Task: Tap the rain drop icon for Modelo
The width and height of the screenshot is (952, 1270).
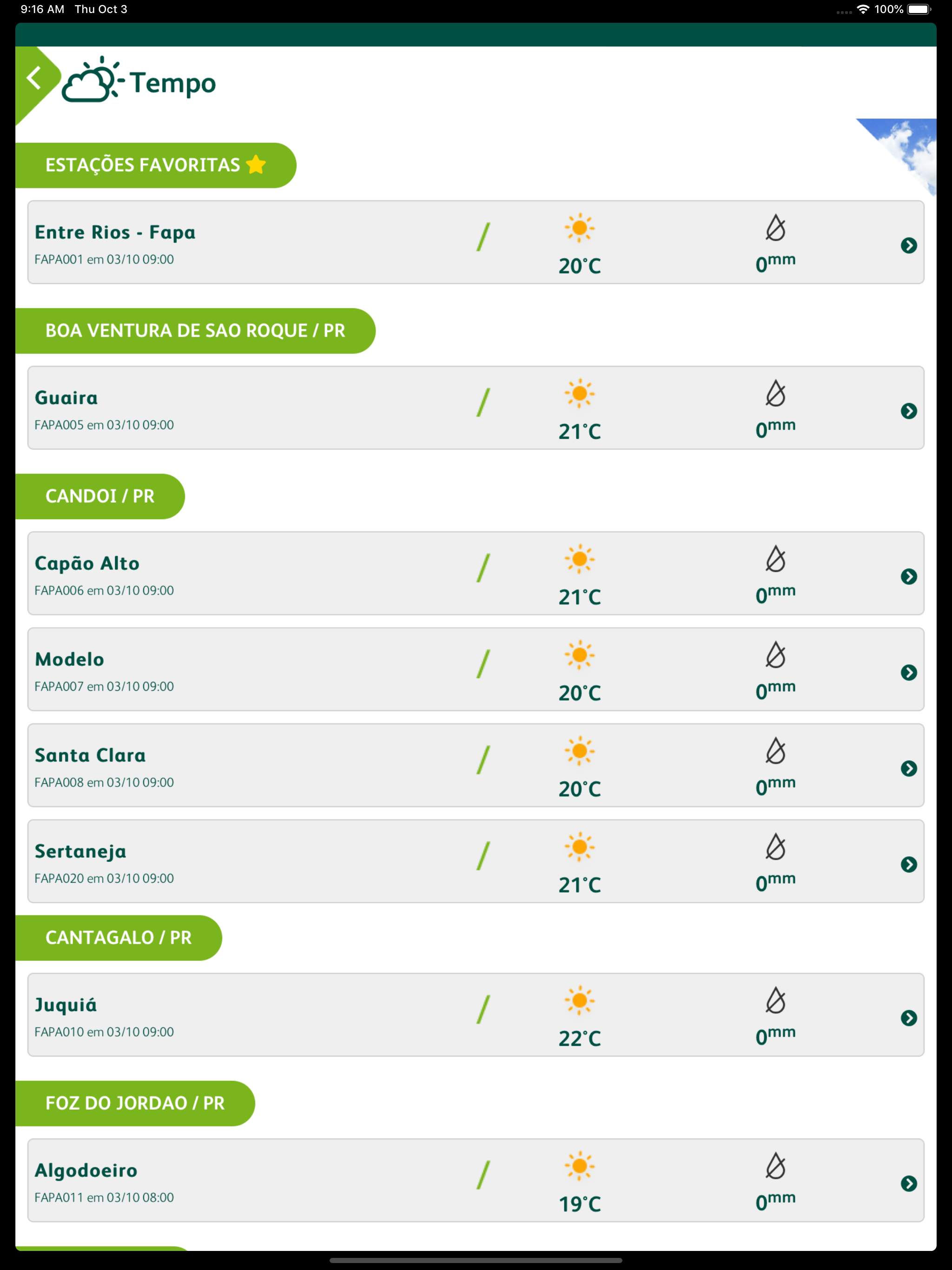Action: click(x=775, y=655)
